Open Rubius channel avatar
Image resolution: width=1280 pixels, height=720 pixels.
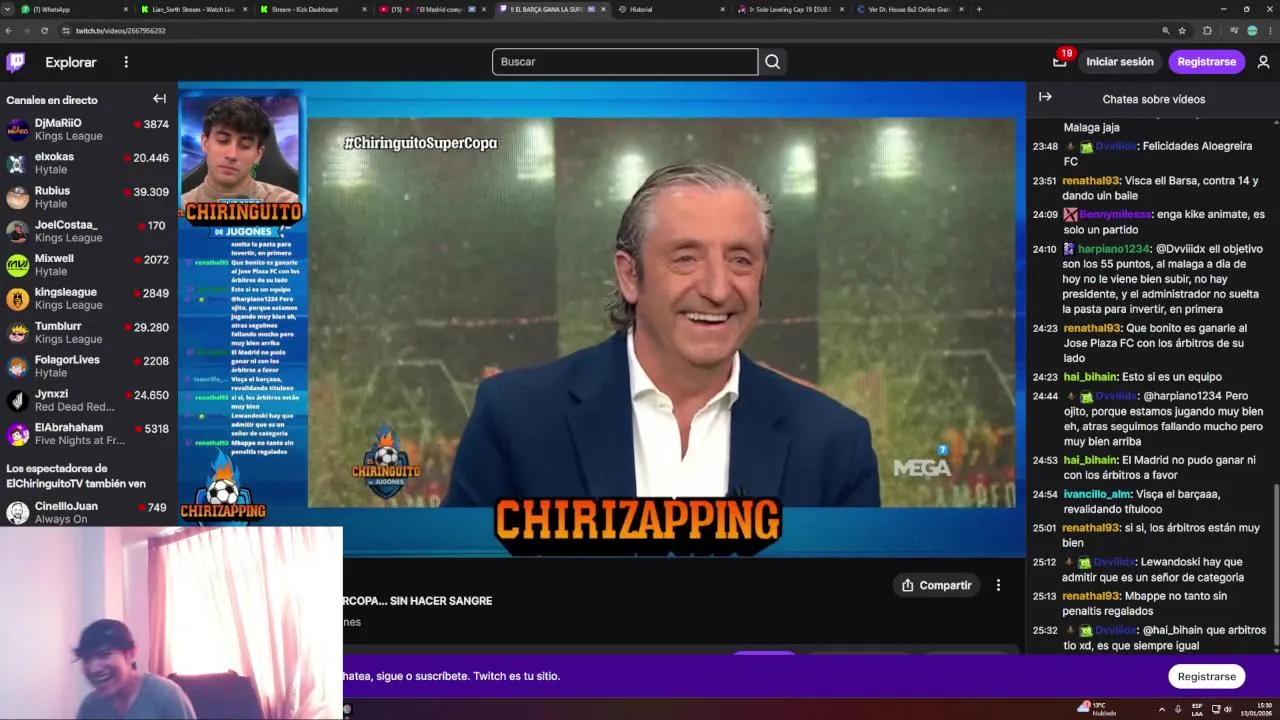(18, 198)
